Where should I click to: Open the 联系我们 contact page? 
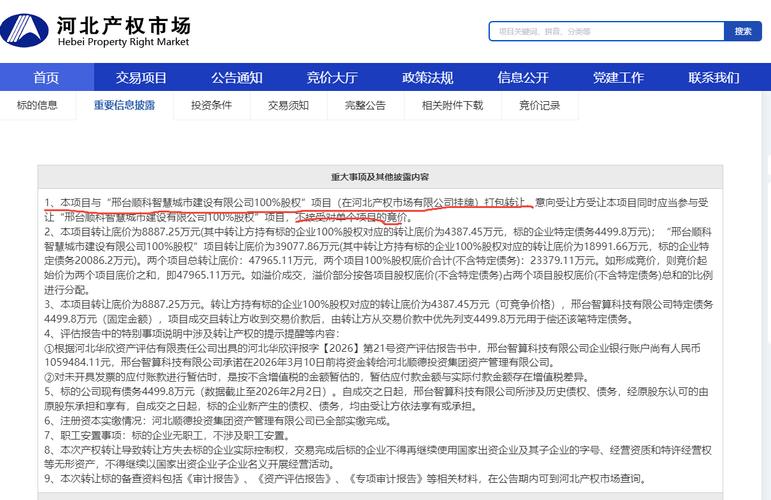[713, 78]
